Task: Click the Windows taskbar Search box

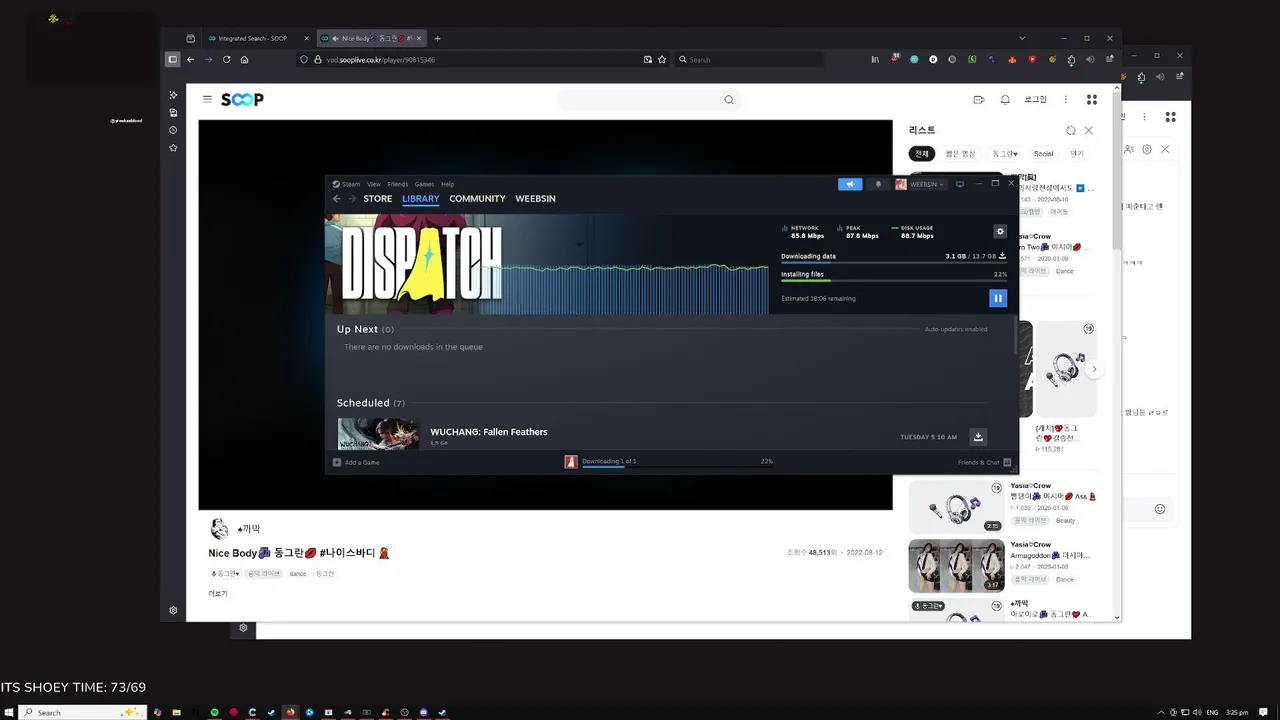Action: click(x=83, y=712)
